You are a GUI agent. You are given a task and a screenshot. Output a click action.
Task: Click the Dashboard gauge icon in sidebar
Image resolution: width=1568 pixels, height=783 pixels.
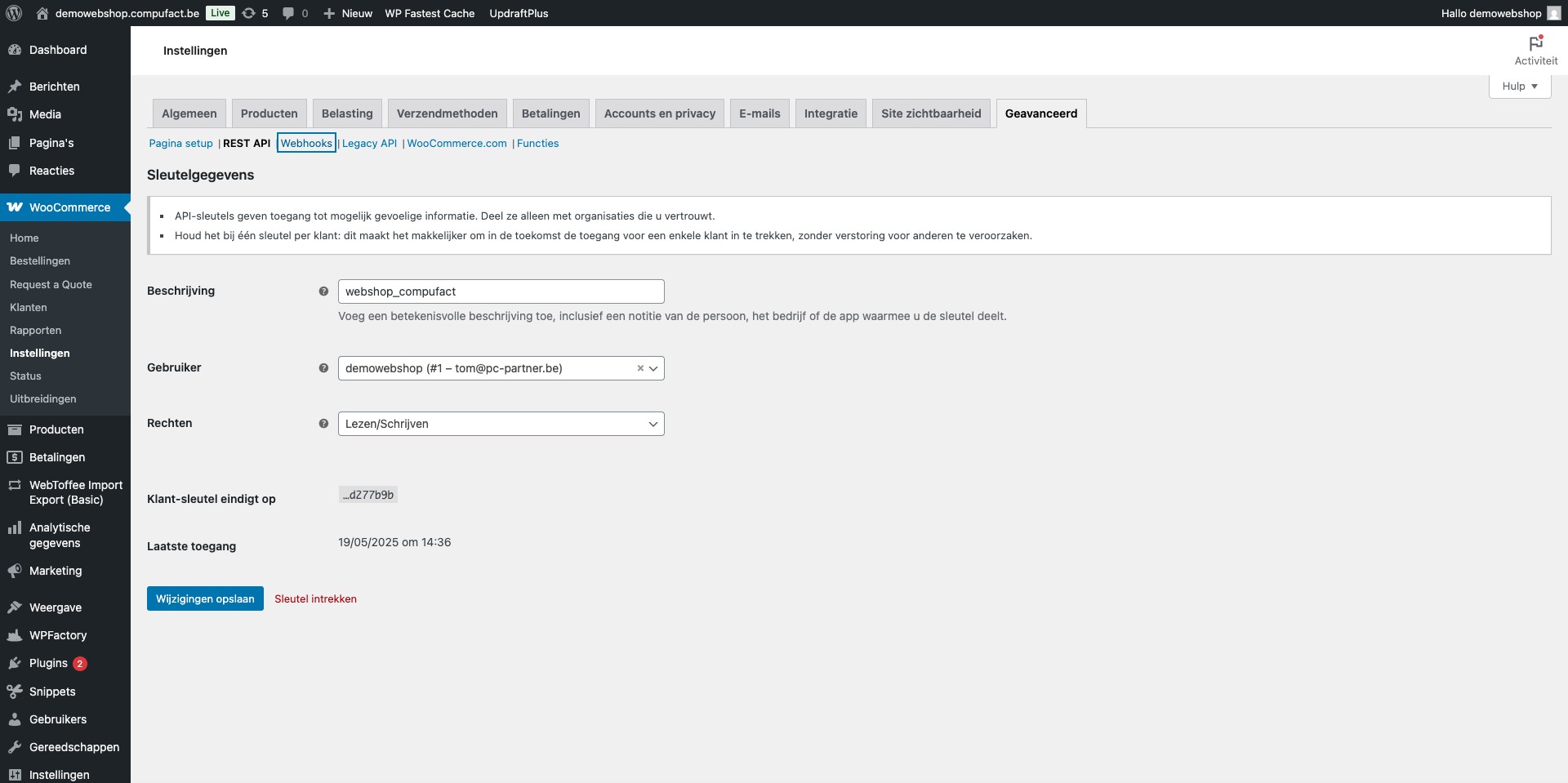(x=15, y=50)
